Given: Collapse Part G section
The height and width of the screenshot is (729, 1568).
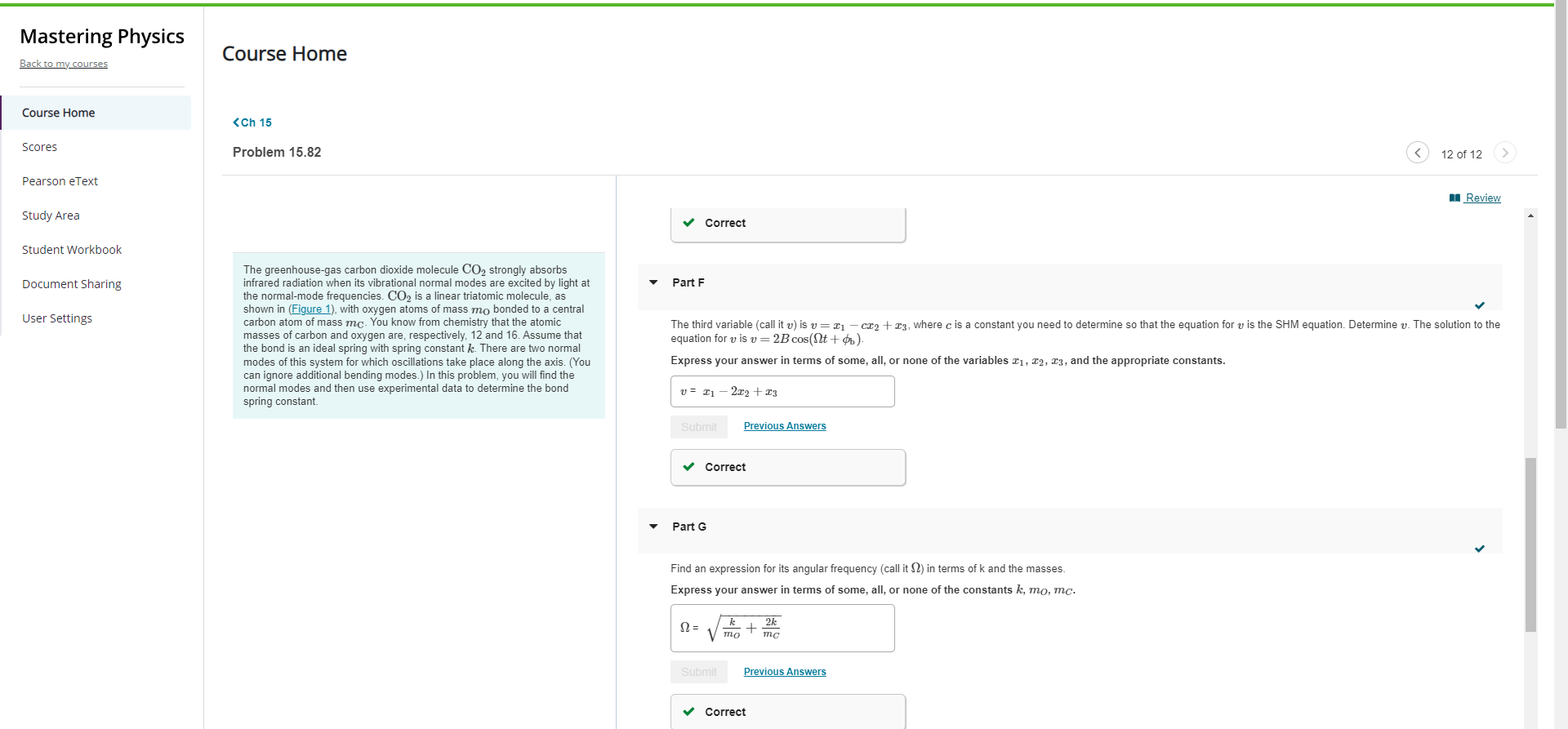Looking at the screenshot, I should tap(653, 527).
